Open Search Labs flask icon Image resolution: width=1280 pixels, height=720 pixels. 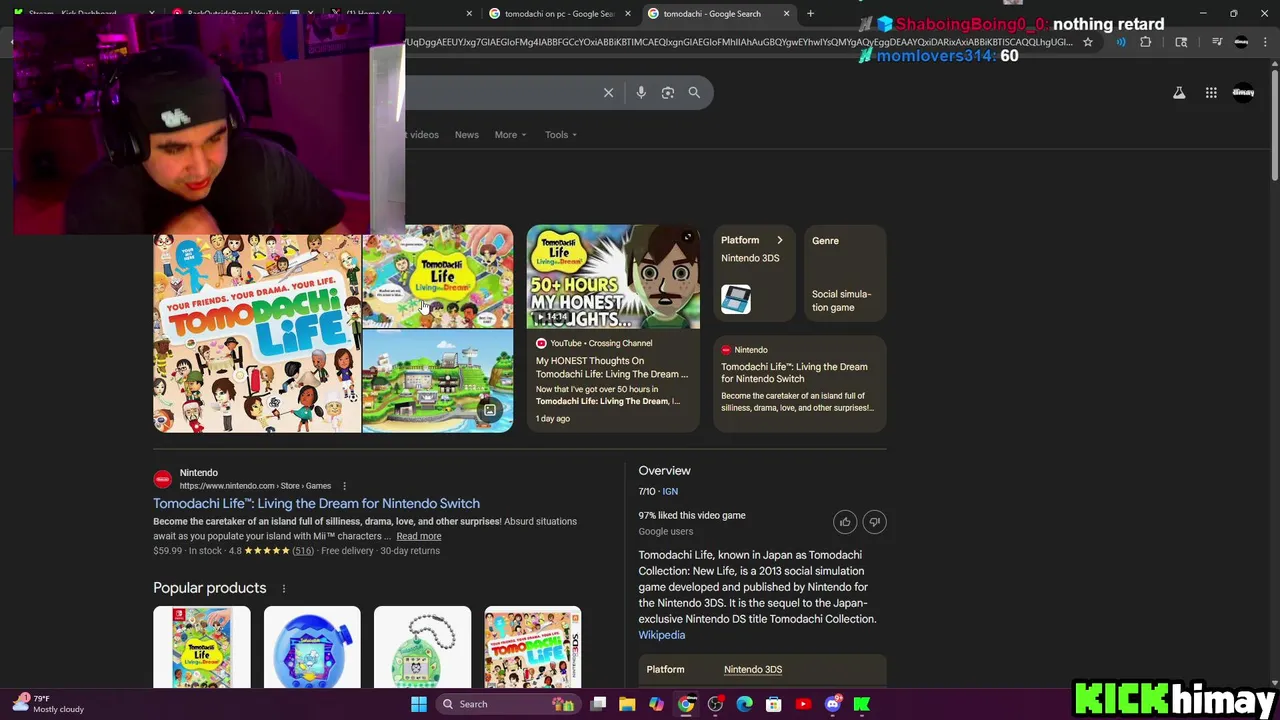click(1179, 92)
